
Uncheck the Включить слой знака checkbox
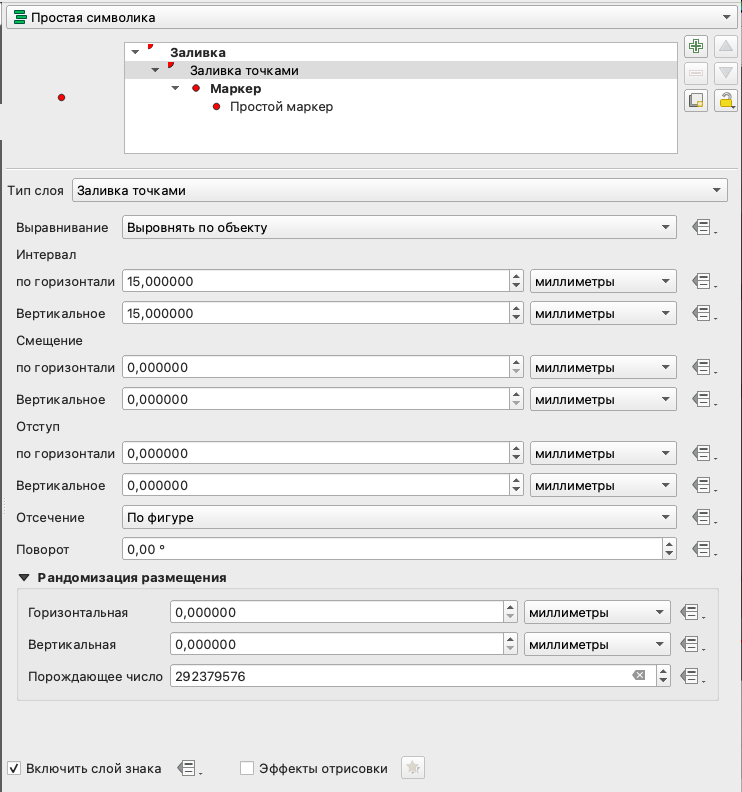pos(14,768)
